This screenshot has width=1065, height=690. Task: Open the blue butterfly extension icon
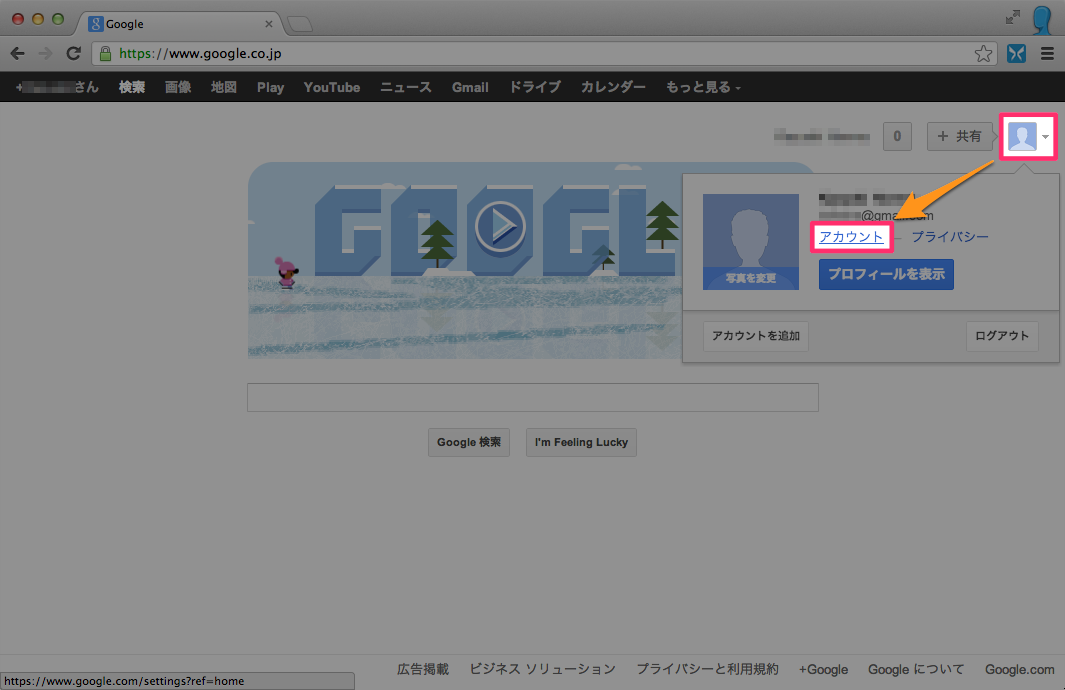[x=1016, y=54]
